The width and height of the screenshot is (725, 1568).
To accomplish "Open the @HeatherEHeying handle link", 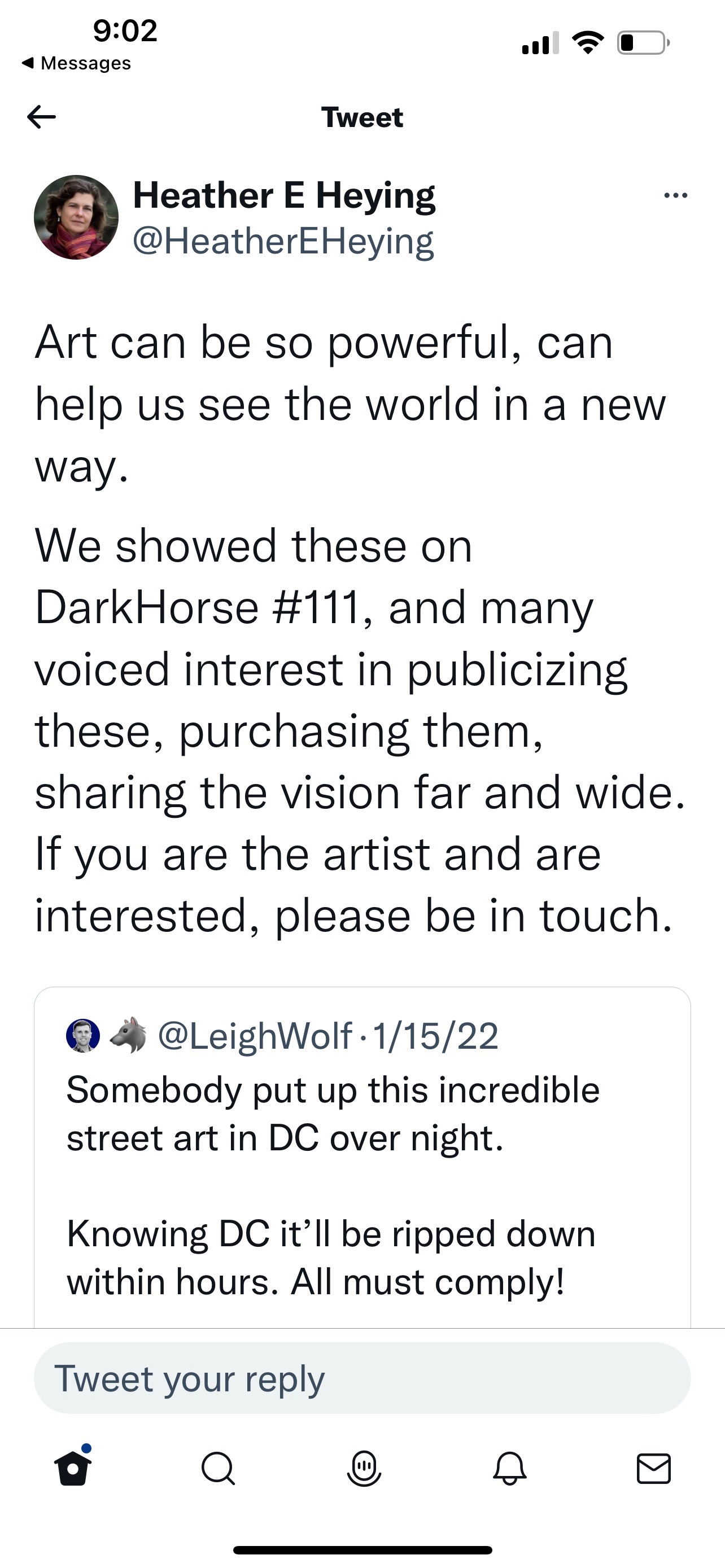I will coord(283,241).
